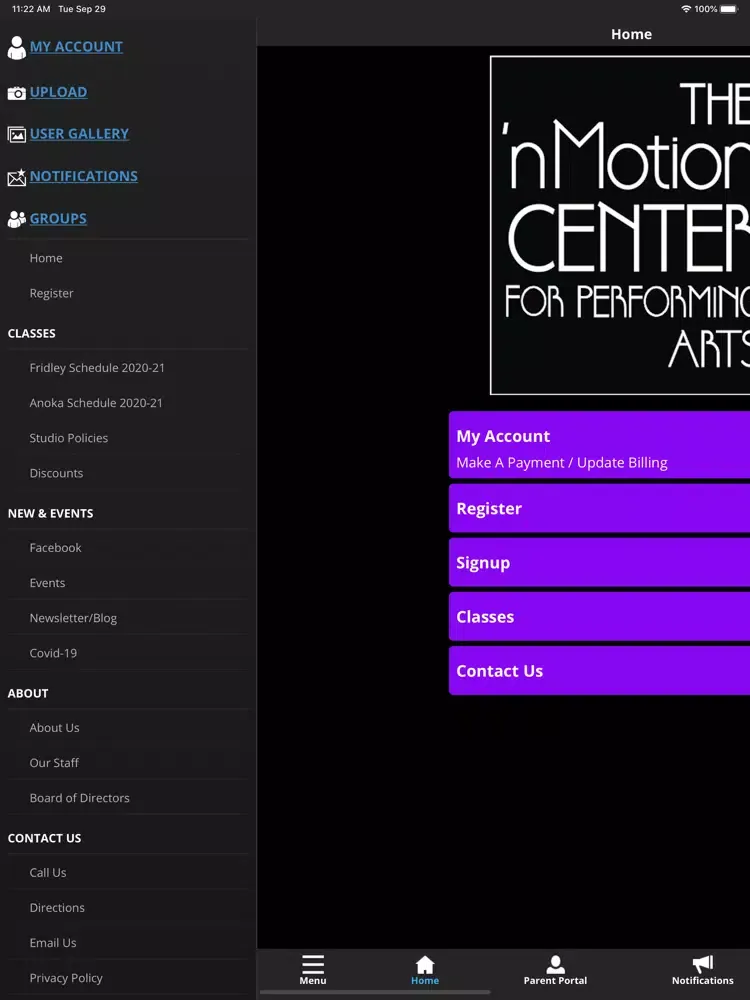Tap the NEW & EVENTS section header
This screenshot has width=750, height=1000.
click(50, 513)
